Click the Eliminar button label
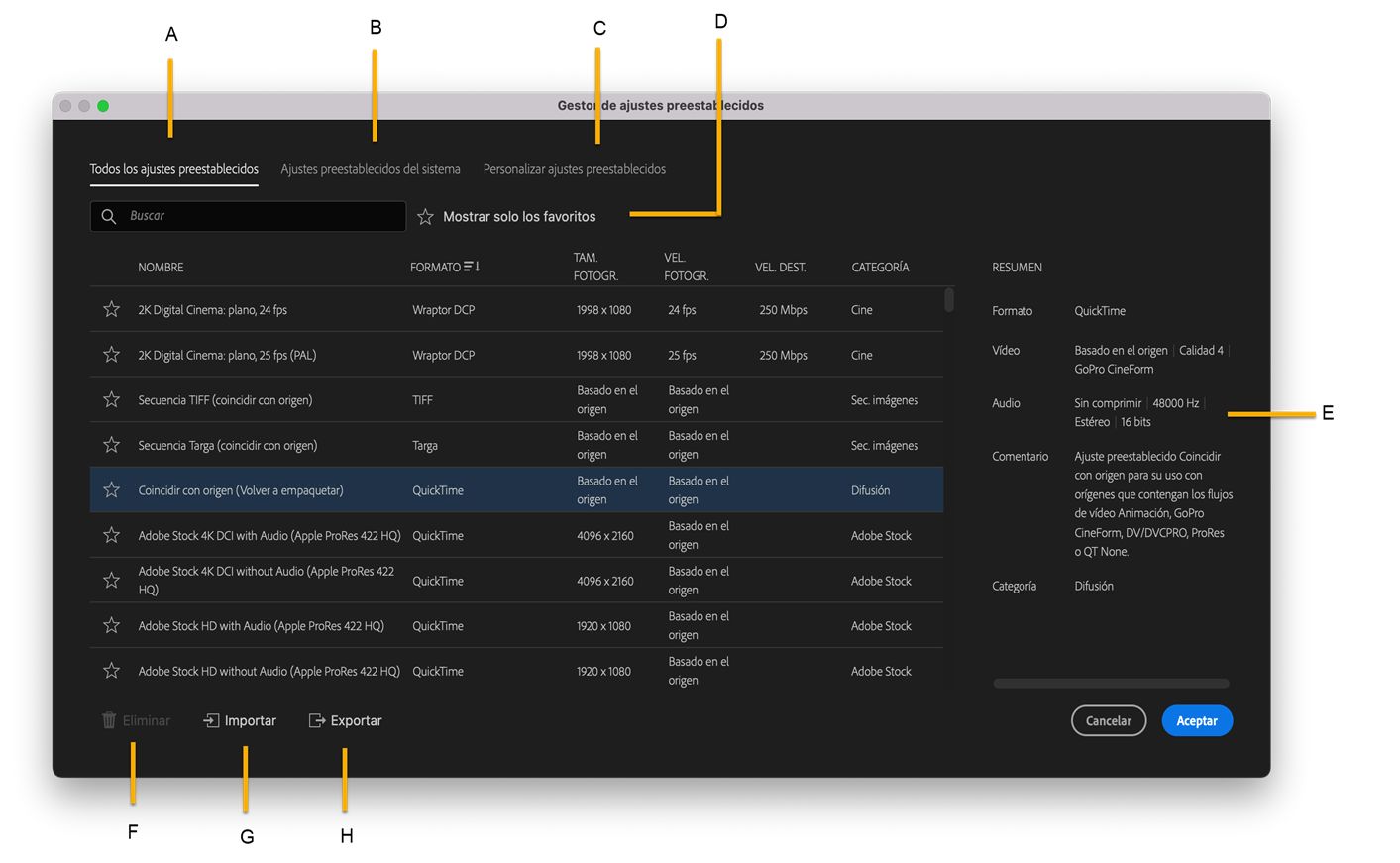This screenshot has height=863, width=1400. click(x=147, y=720)
